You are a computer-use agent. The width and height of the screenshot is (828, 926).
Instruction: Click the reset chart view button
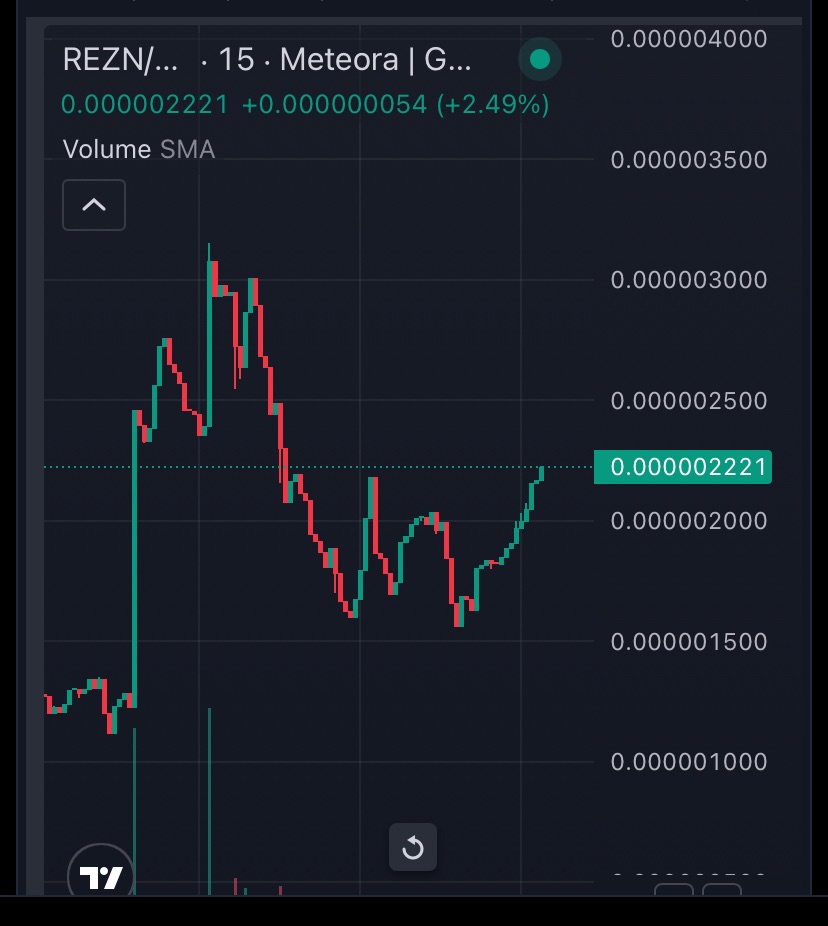tap(412, 849)
